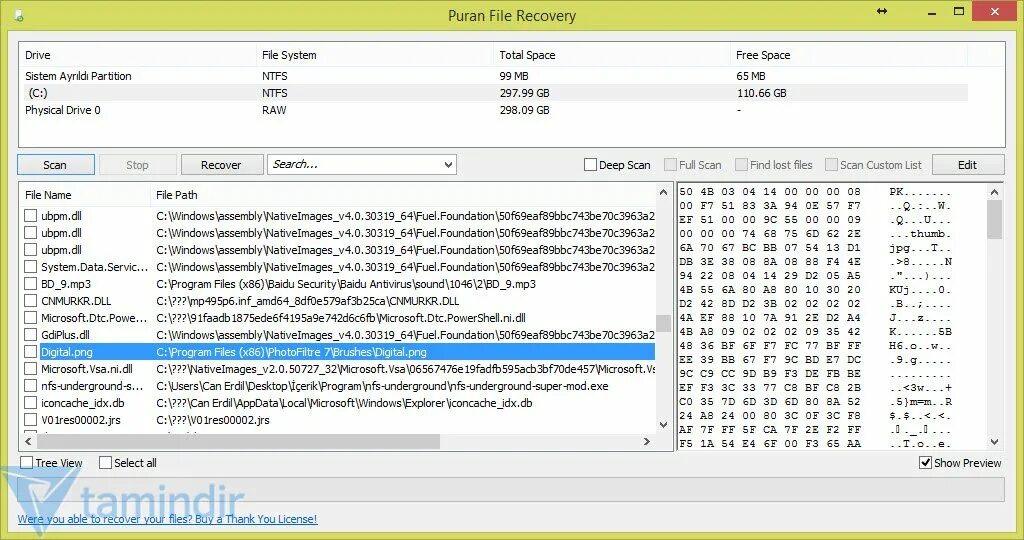Click into the Search field
1024x540 pixels.
tap(354, 165)
